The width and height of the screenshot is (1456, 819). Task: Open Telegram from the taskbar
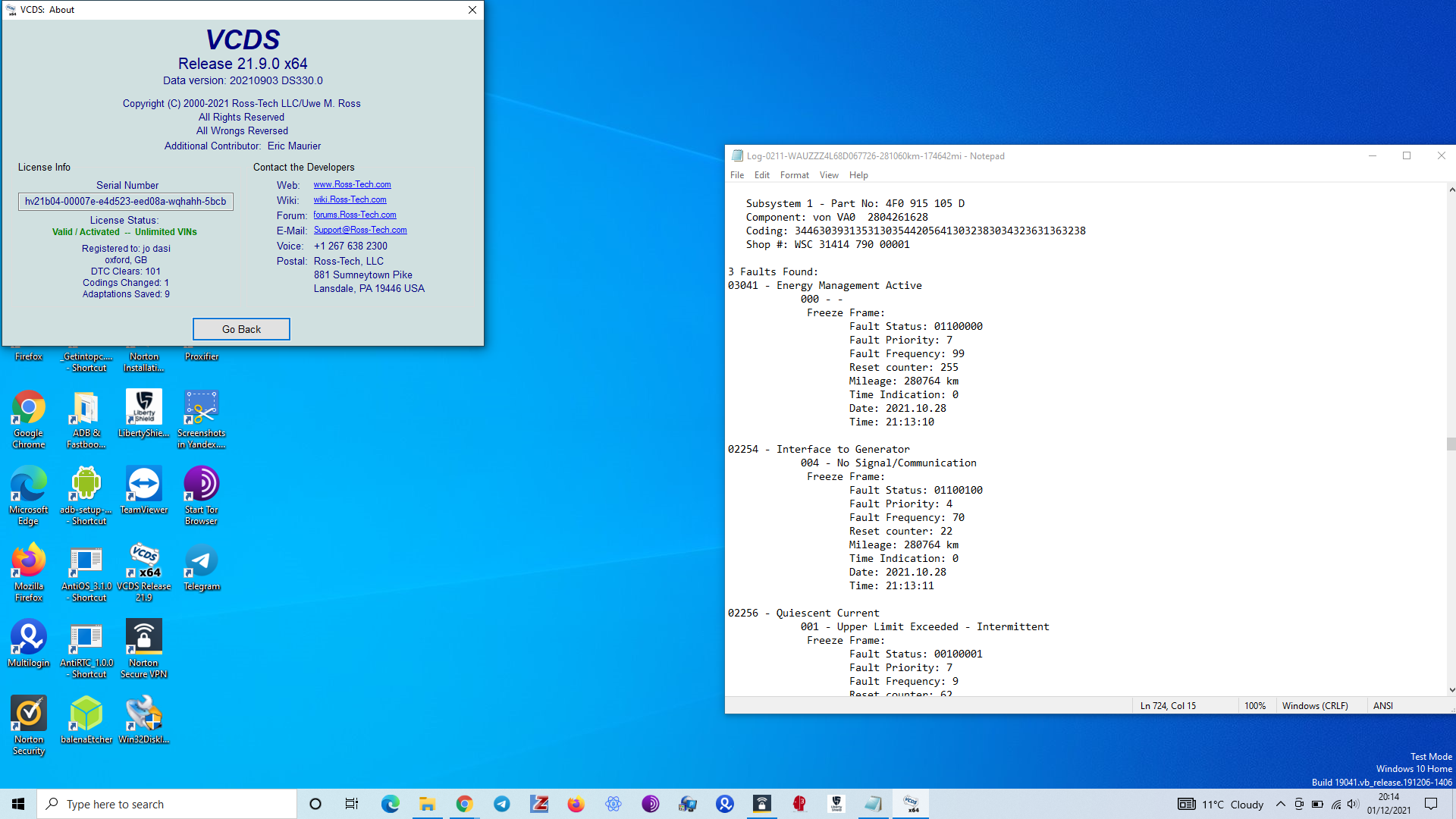(x=502, y=804)
